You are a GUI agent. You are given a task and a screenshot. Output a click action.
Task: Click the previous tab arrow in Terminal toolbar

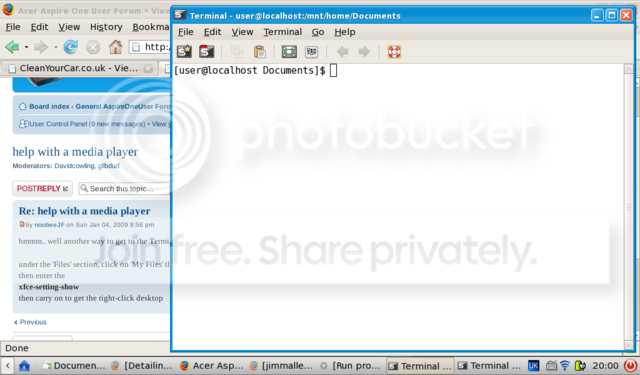click(342, 51)
